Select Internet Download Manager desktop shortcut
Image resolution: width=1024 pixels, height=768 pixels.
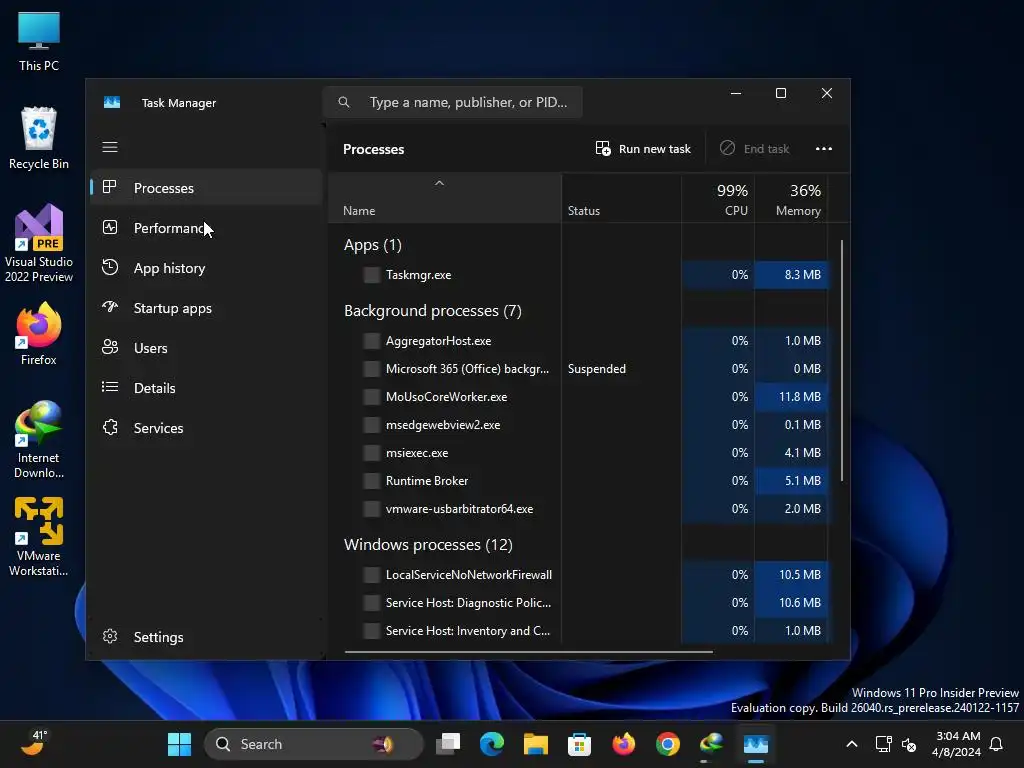[39, 440]
